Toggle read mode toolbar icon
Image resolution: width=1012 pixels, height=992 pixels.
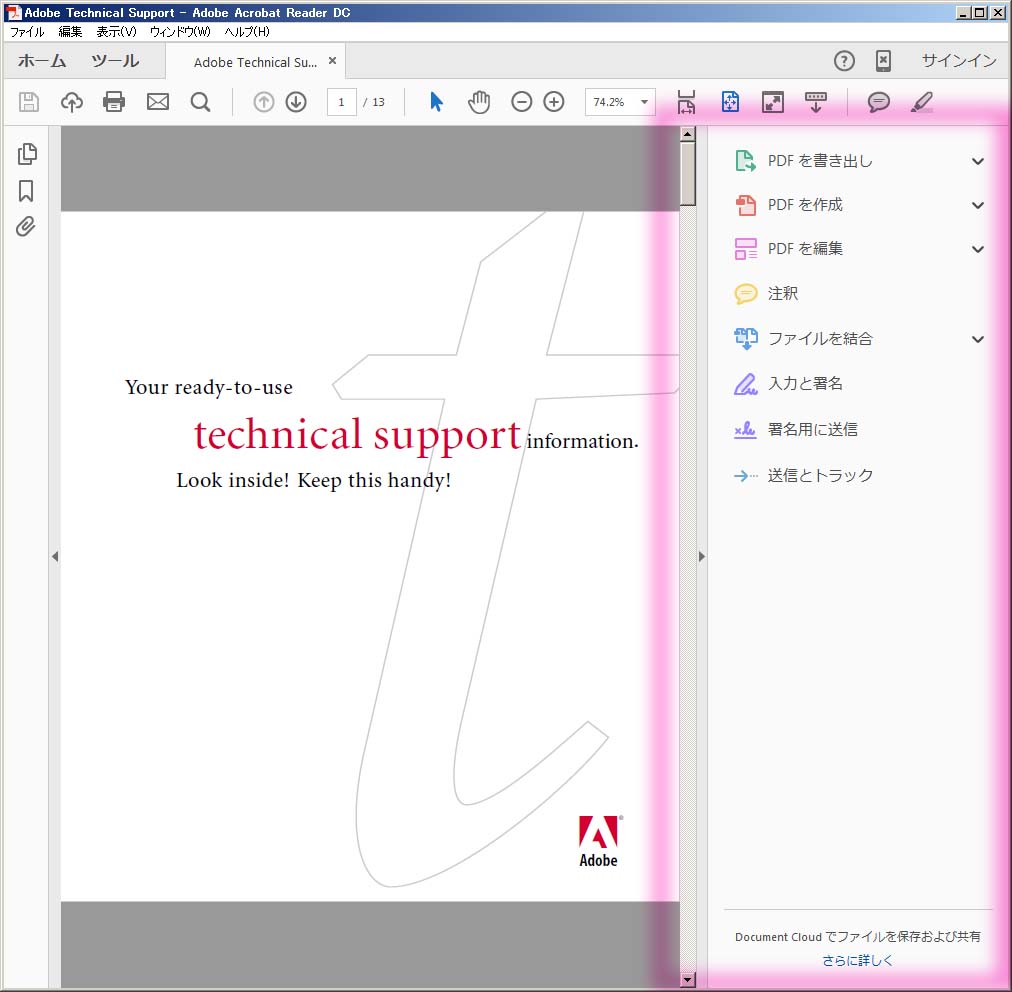pyautogui.click(x=816, y=102)
